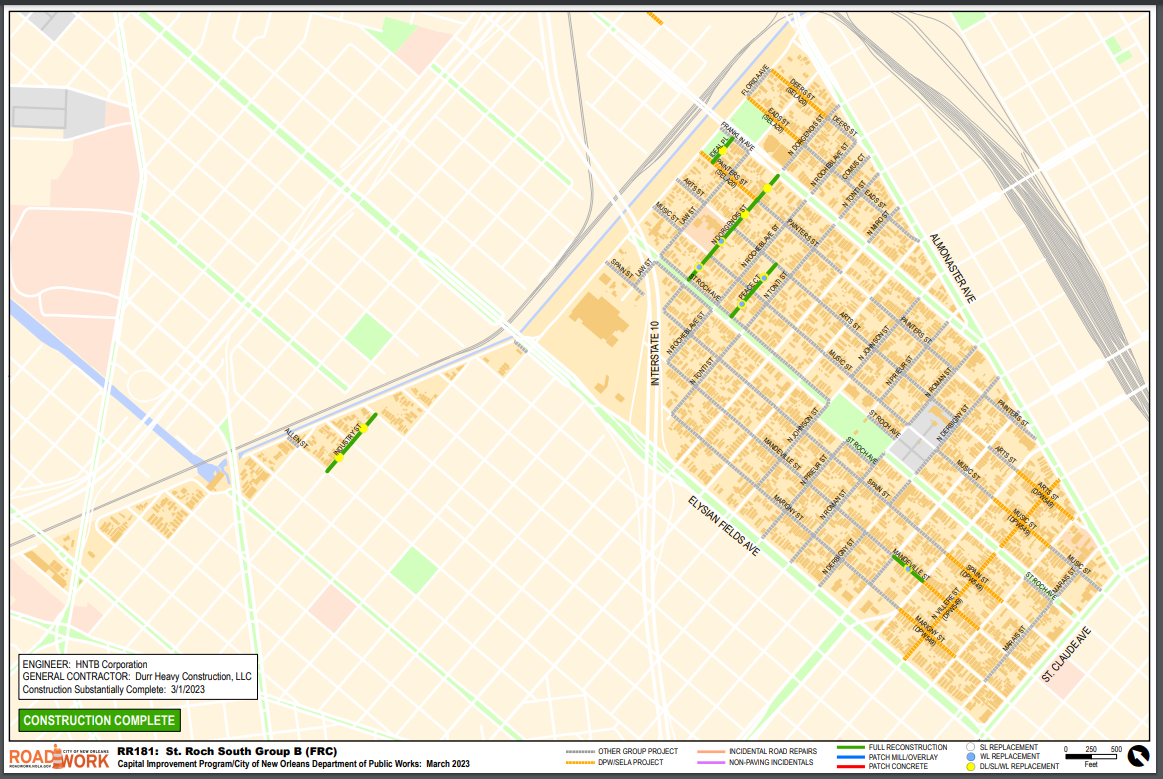Click the 'PEACE CT' street label

click(750, 287)
